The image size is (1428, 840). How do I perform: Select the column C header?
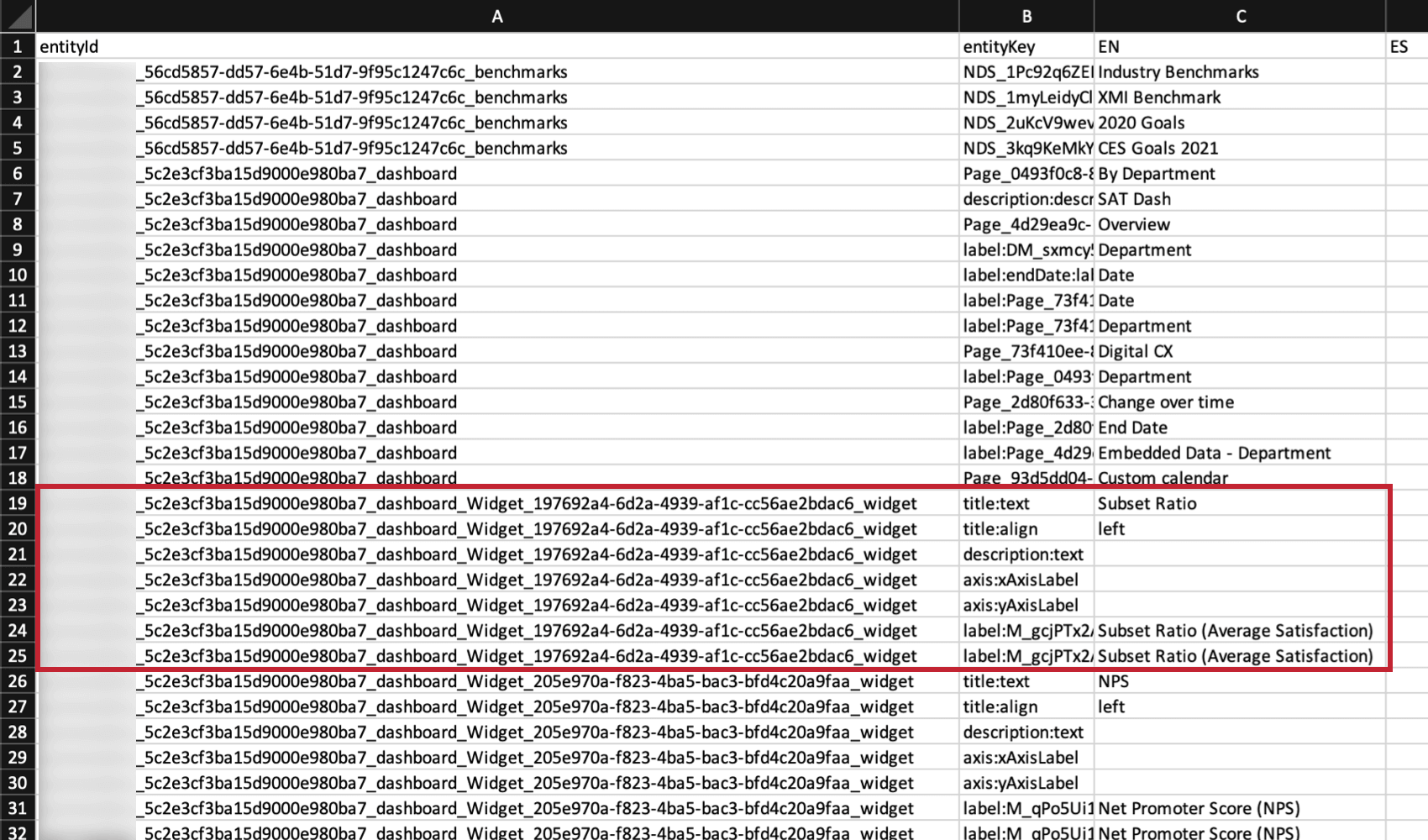[x=1241, y=16]
